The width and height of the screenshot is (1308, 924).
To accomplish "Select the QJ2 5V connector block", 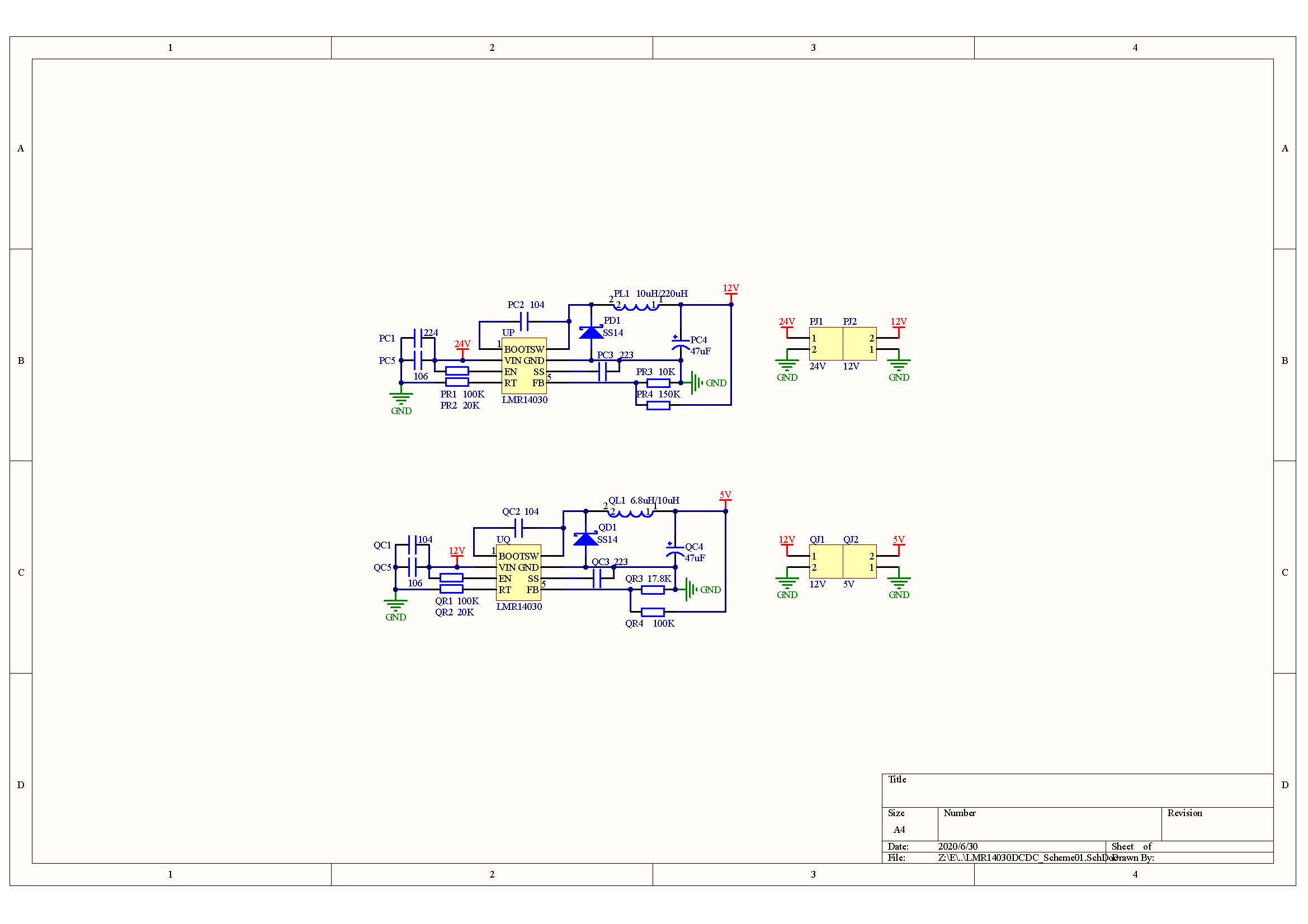I will (x=859, y=561).
